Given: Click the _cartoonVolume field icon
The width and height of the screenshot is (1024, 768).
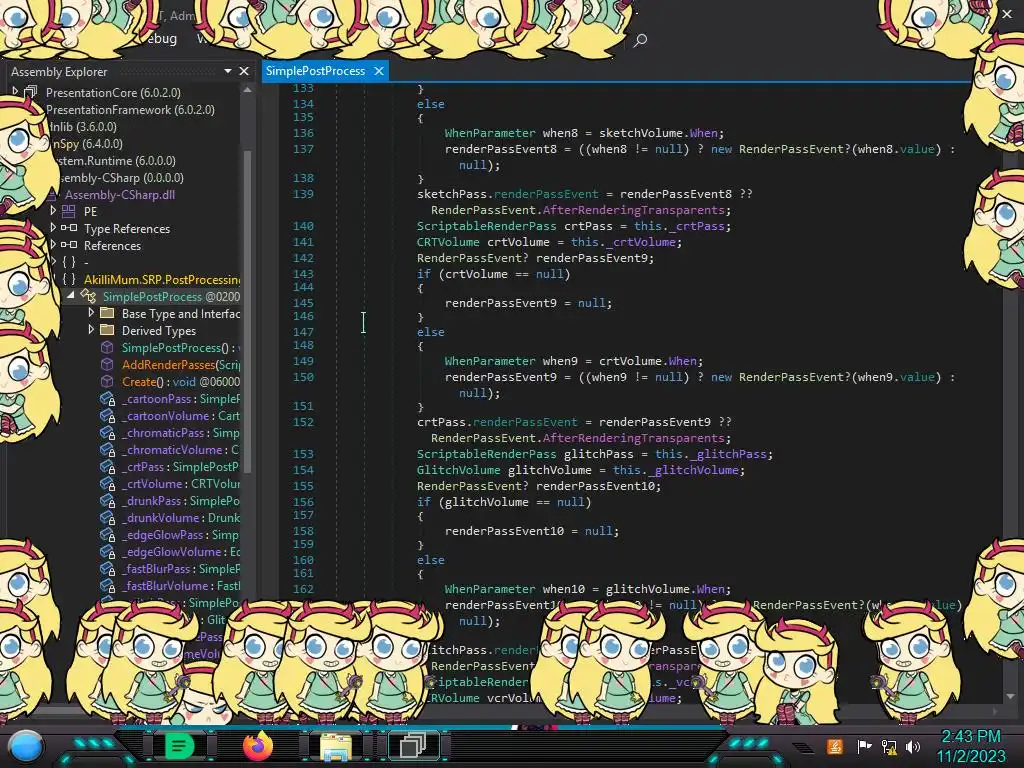Looking at the screenshot, I should click(x=108, y=416).
